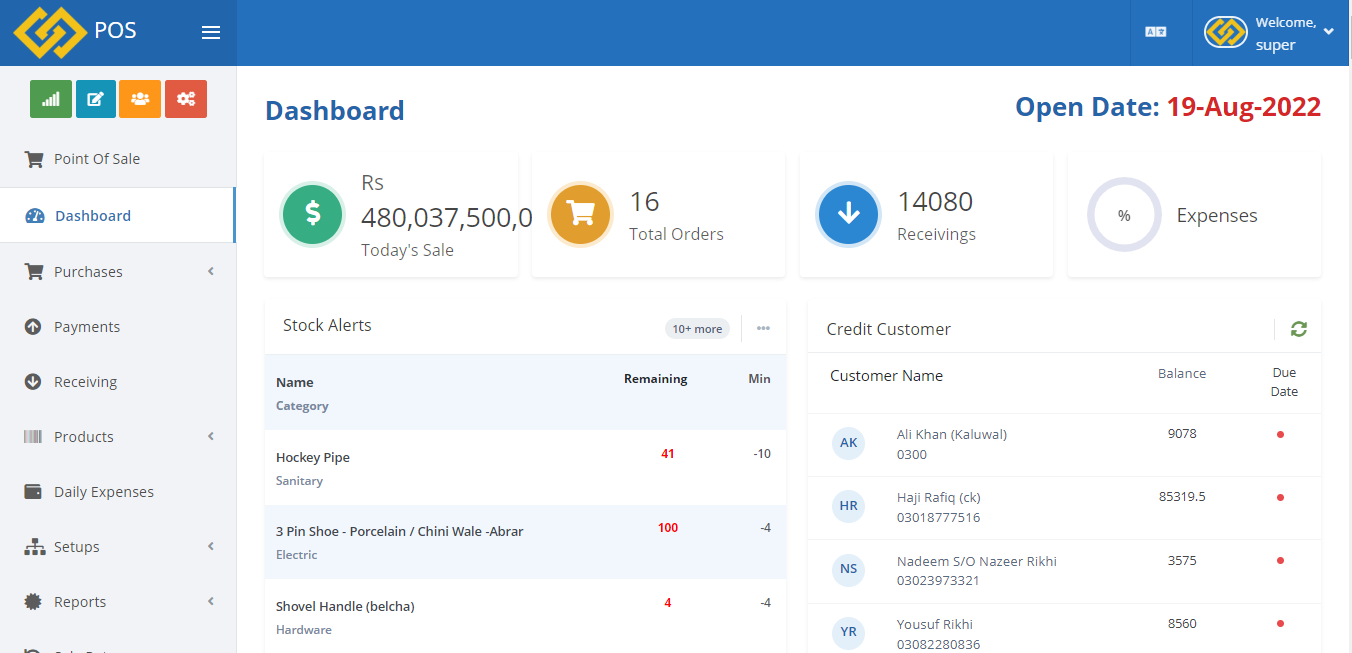Click the Balance column header
This screenshot has height=653, width=1352.
click(1182, 373)
